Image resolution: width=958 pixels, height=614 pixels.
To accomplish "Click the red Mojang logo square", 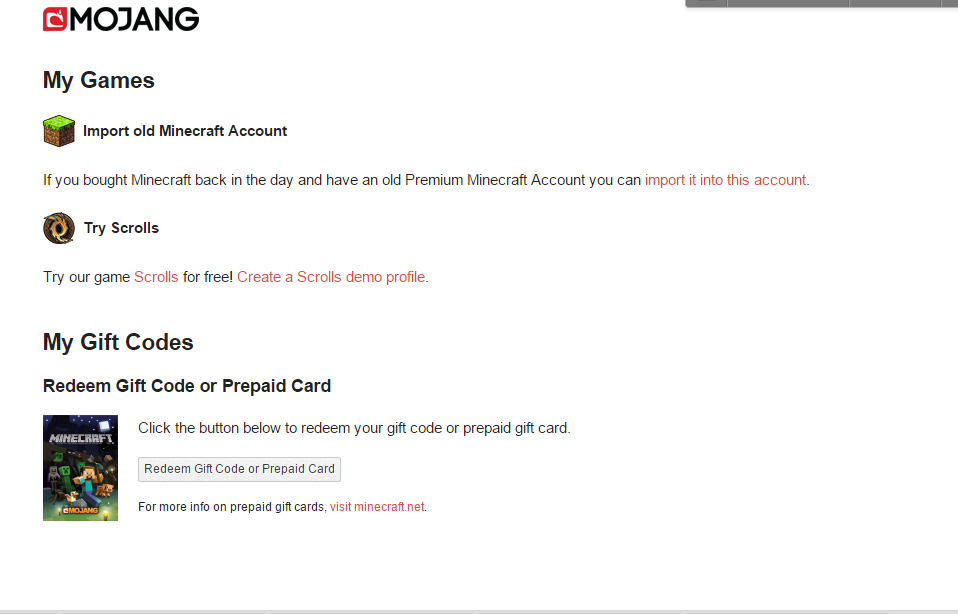I will pos(54,19).
